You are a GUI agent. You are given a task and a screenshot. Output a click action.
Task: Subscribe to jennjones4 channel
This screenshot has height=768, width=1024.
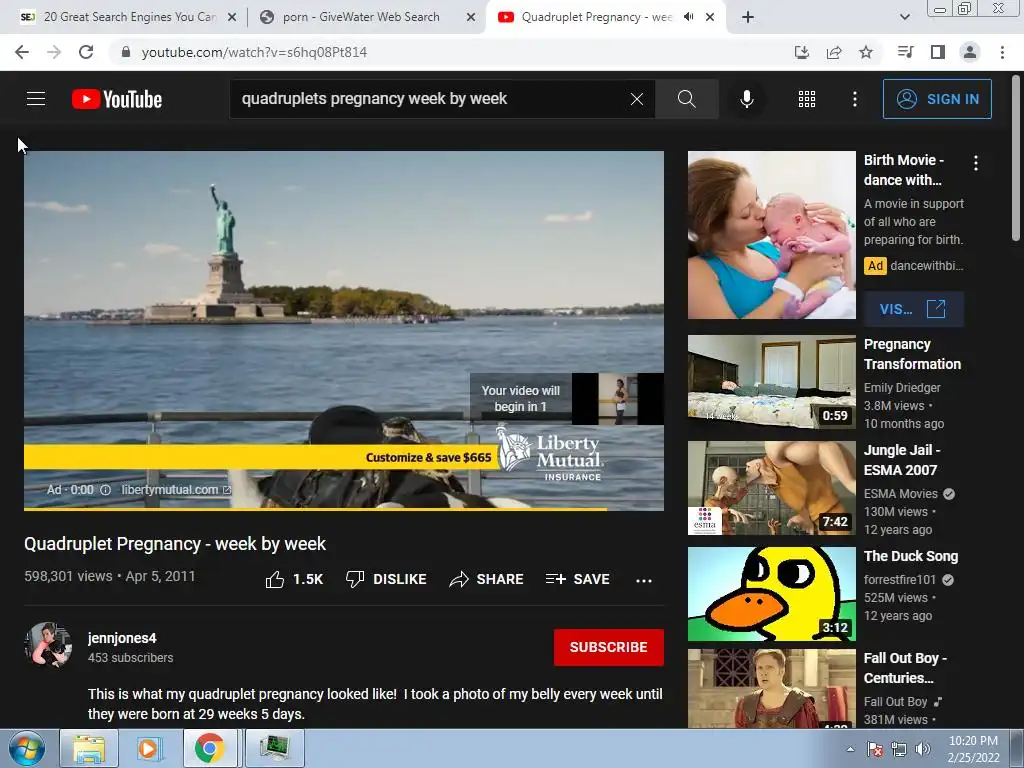coord(609,647)
